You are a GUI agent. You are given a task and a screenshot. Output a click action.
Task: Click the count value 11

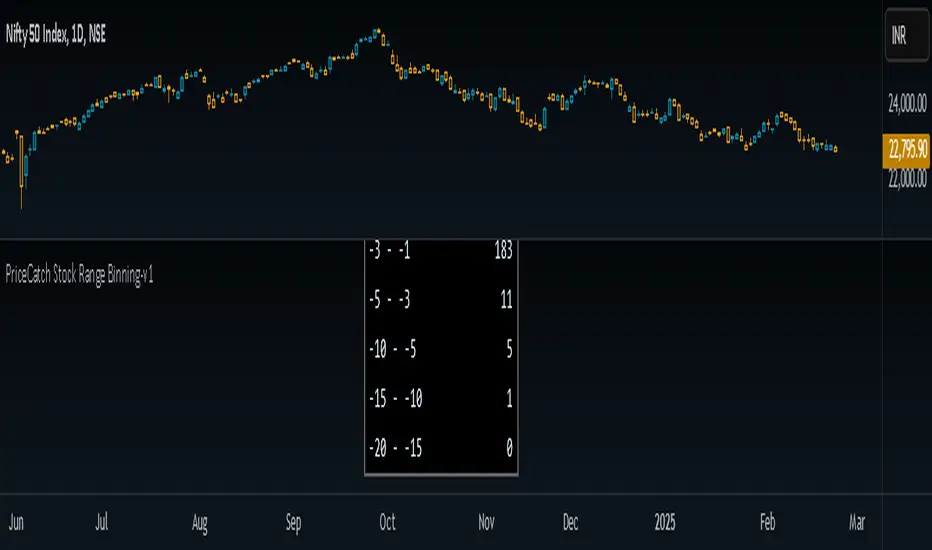point(506,300)
